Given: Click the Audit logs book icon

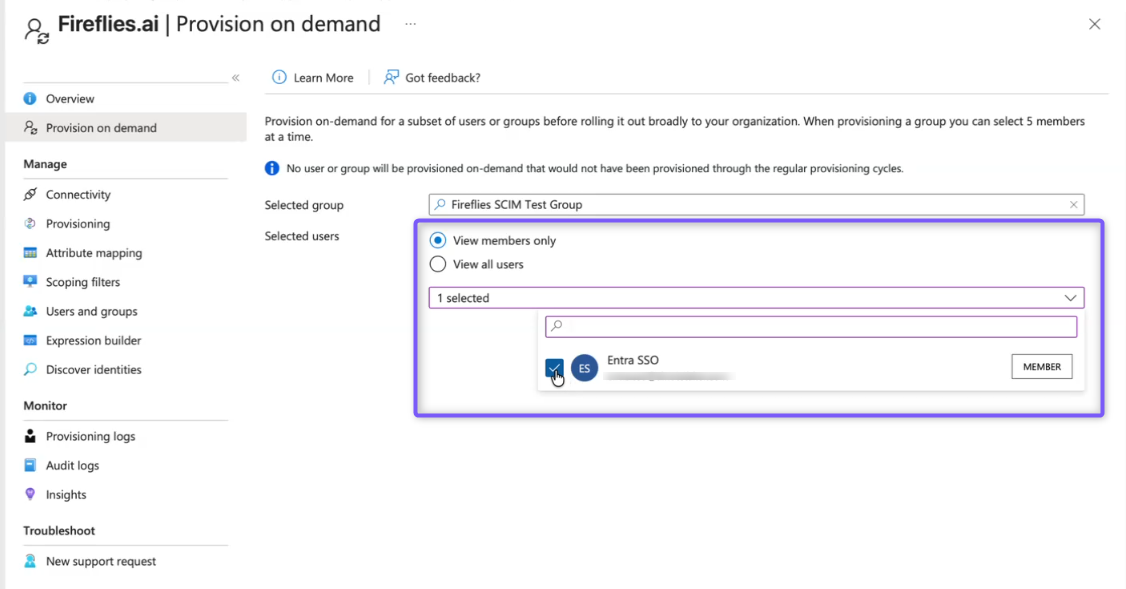Looking at the screenshot, I should (x=29, y=465).
